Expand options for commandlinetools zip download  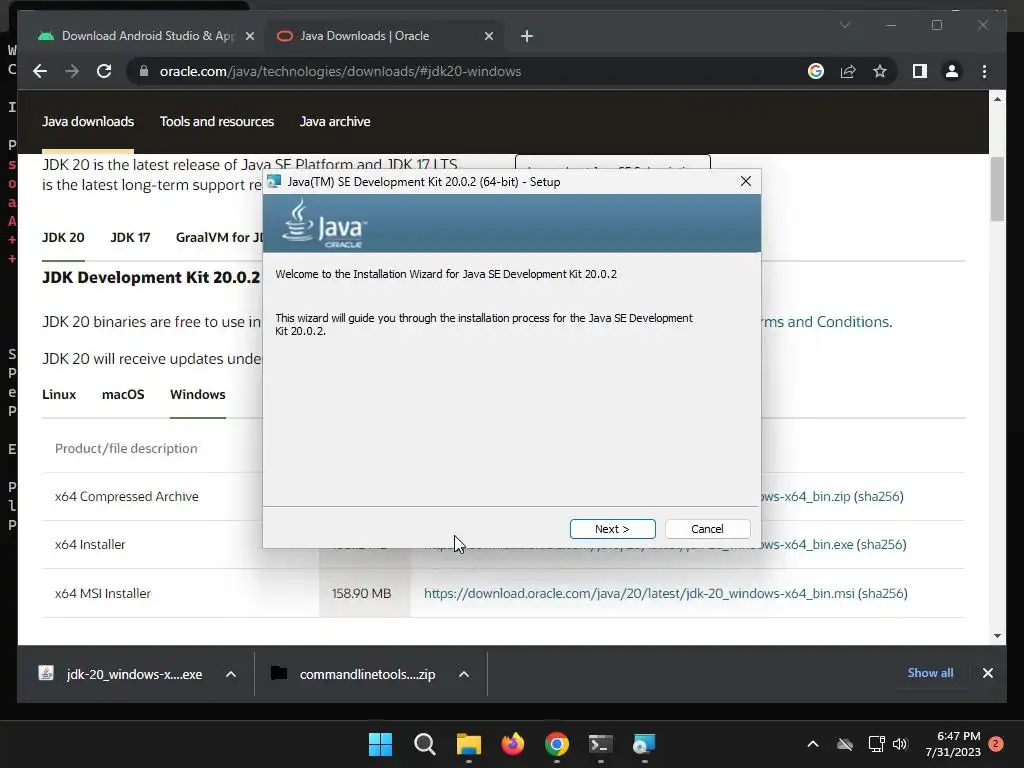tap(464, 674)
